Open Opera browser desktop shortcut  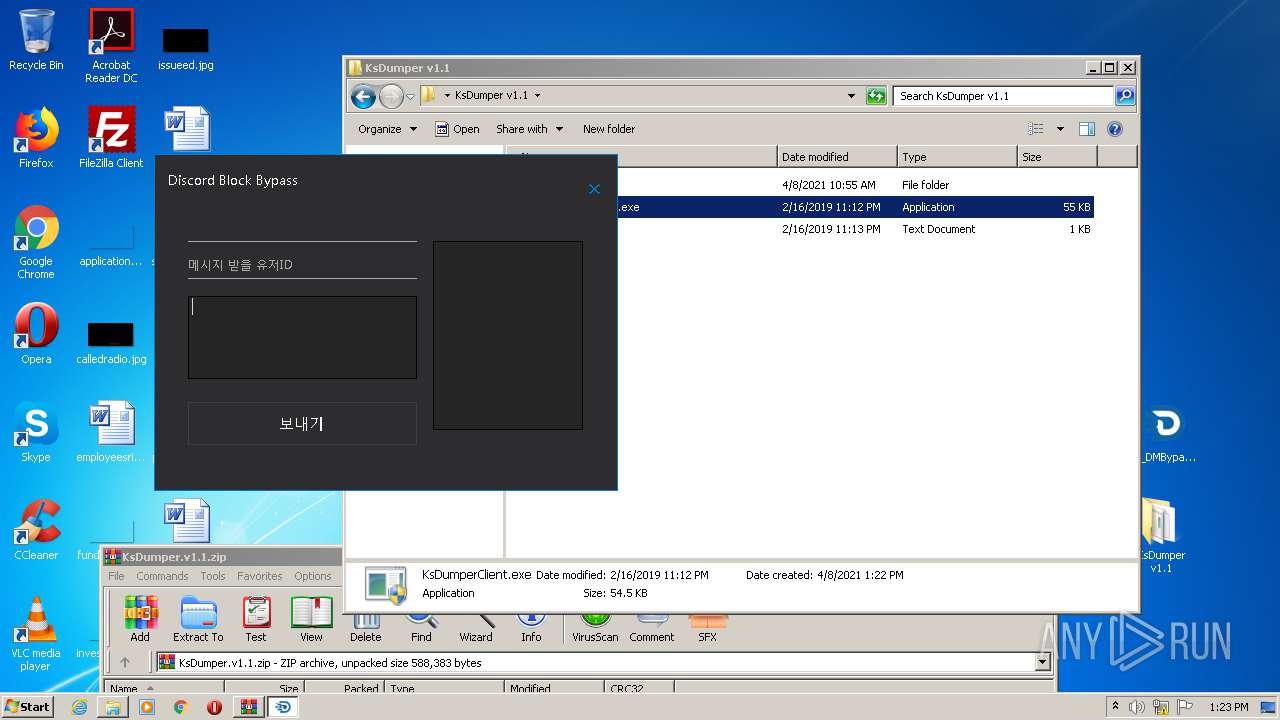tap(36, 334)
